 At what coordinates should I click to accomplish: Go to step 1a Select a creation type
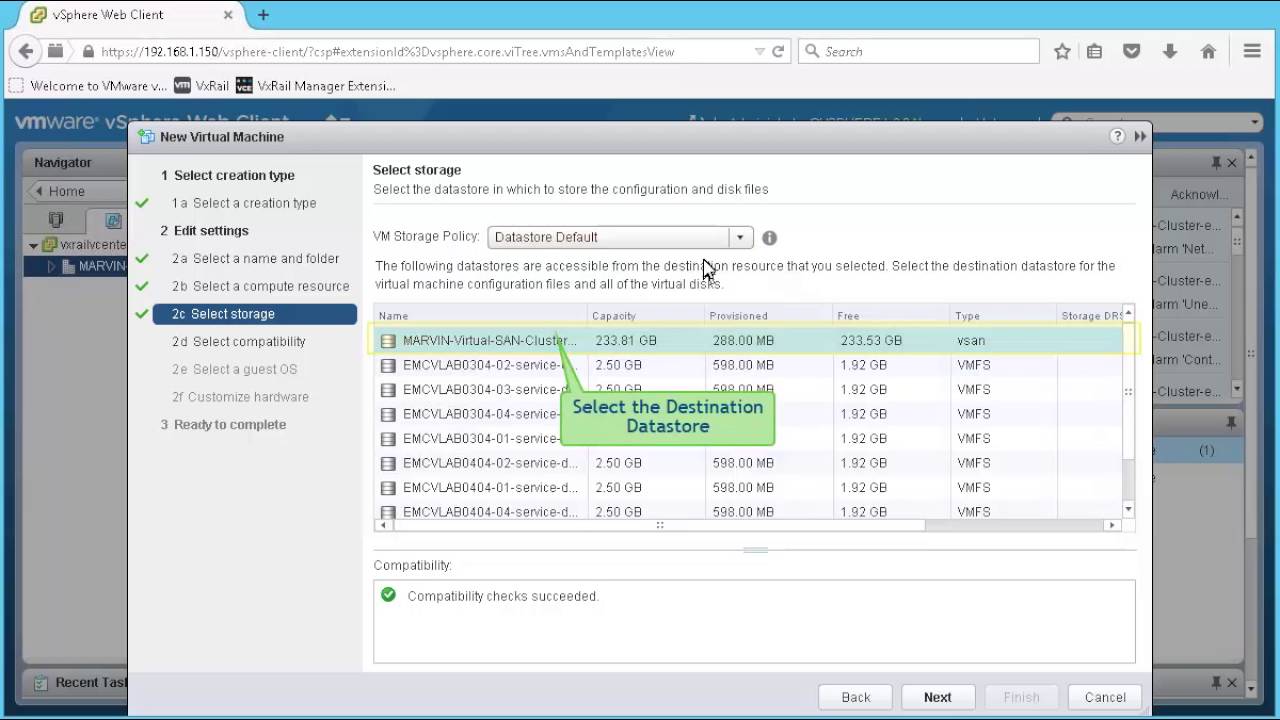point(244,203)
